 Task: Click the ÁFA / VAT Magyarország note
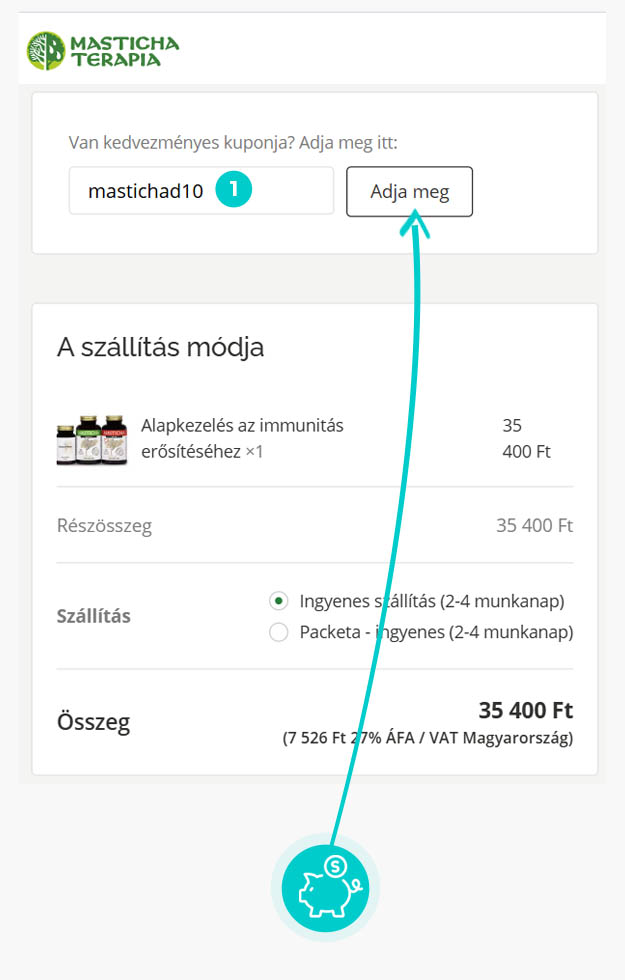[x=428, y=738]
